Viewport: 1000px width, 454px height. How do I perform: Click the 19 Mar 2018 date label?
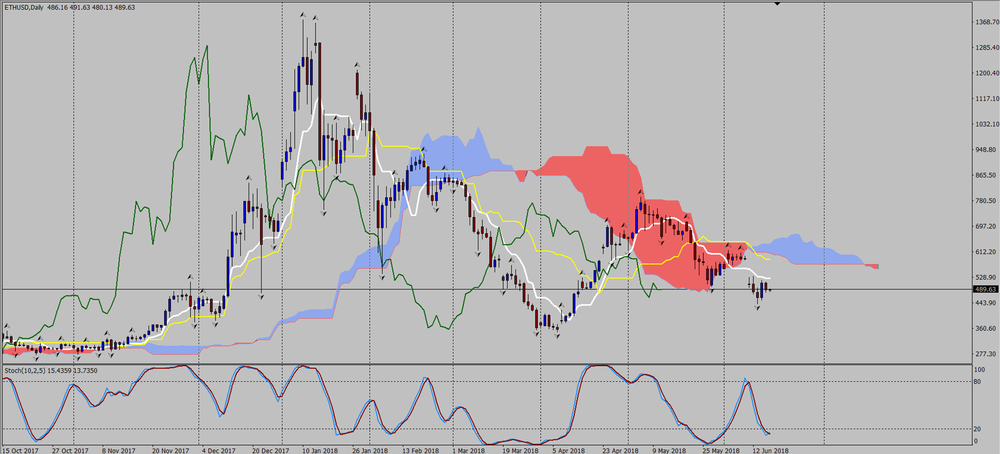[x=520, y=450]
